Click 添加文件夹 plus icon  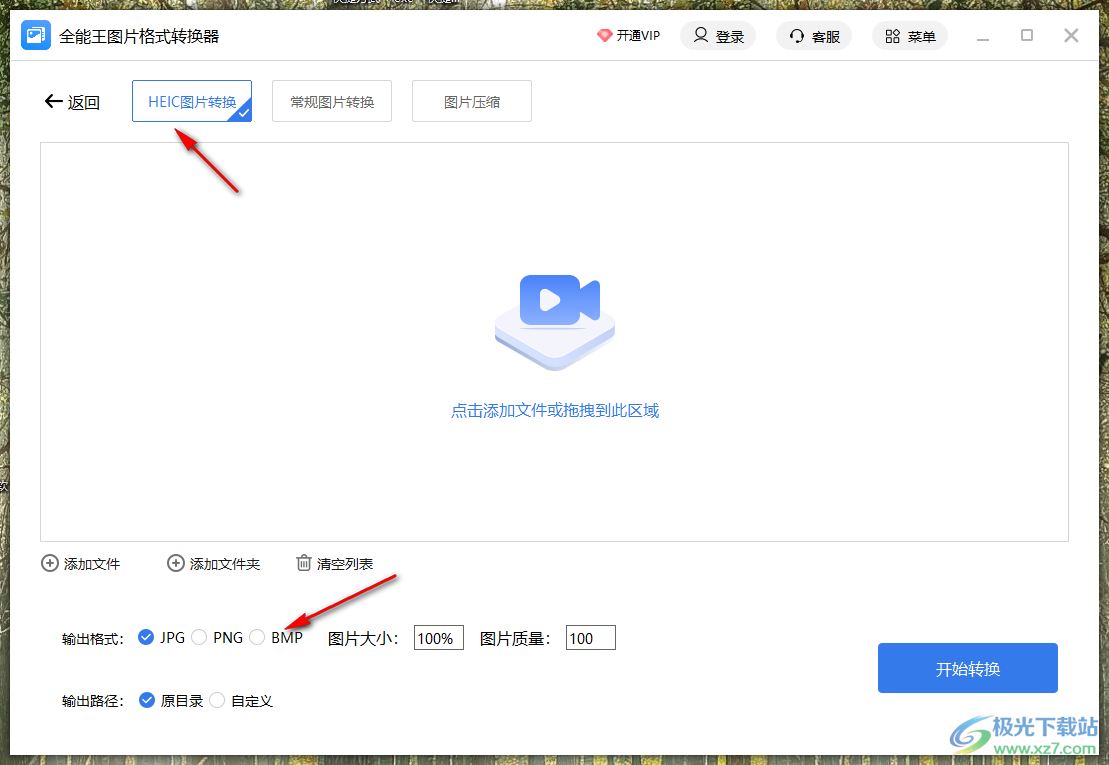175,563
